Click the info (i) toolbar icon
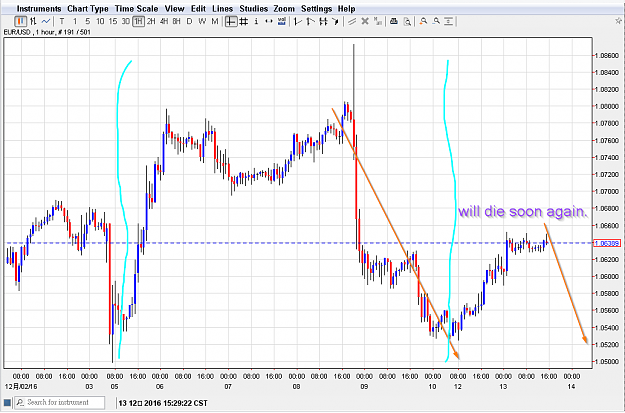 [x=256, y=21]
